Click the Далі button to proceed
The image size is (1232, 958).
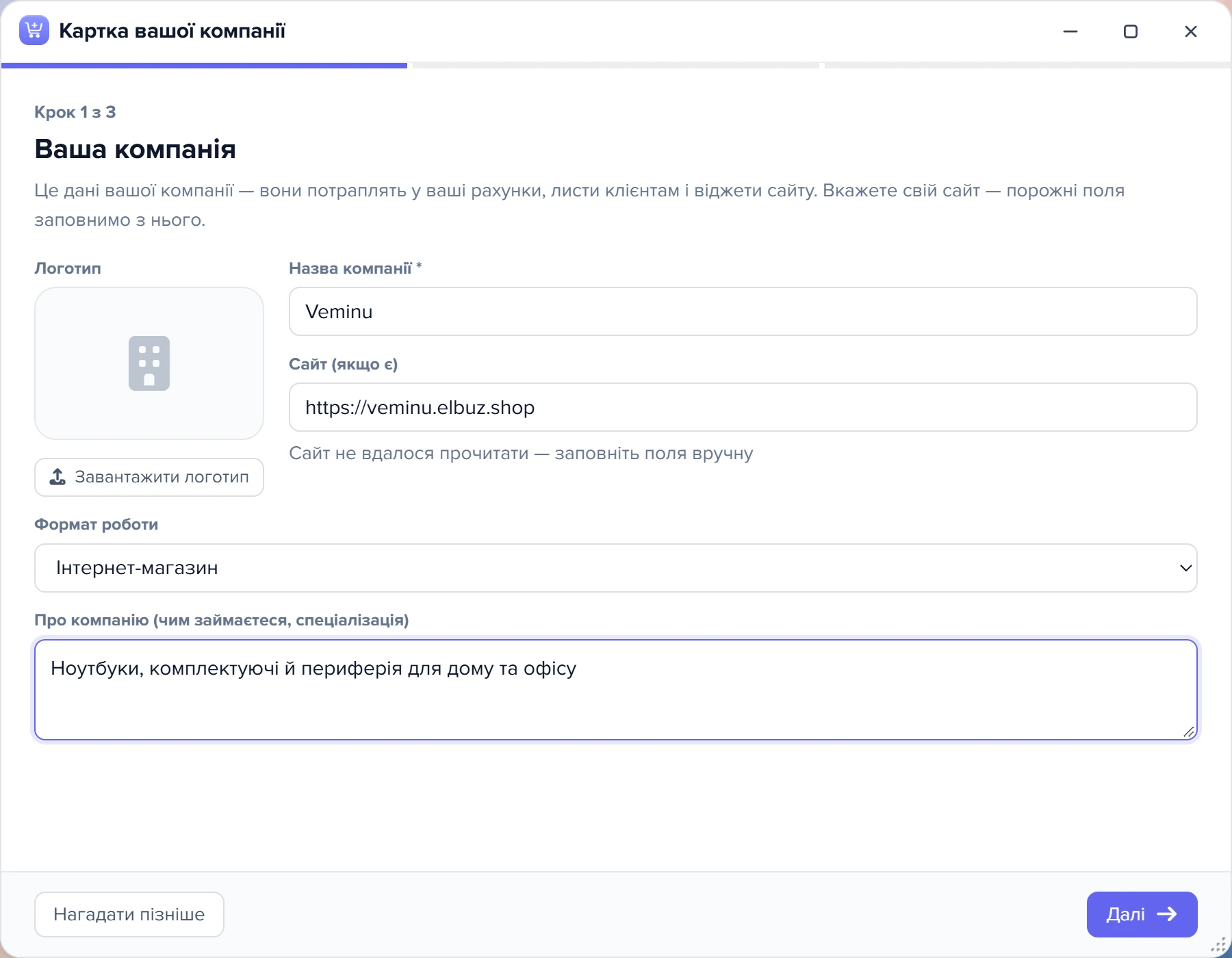pyautogui.click(x=1142, y=914)
